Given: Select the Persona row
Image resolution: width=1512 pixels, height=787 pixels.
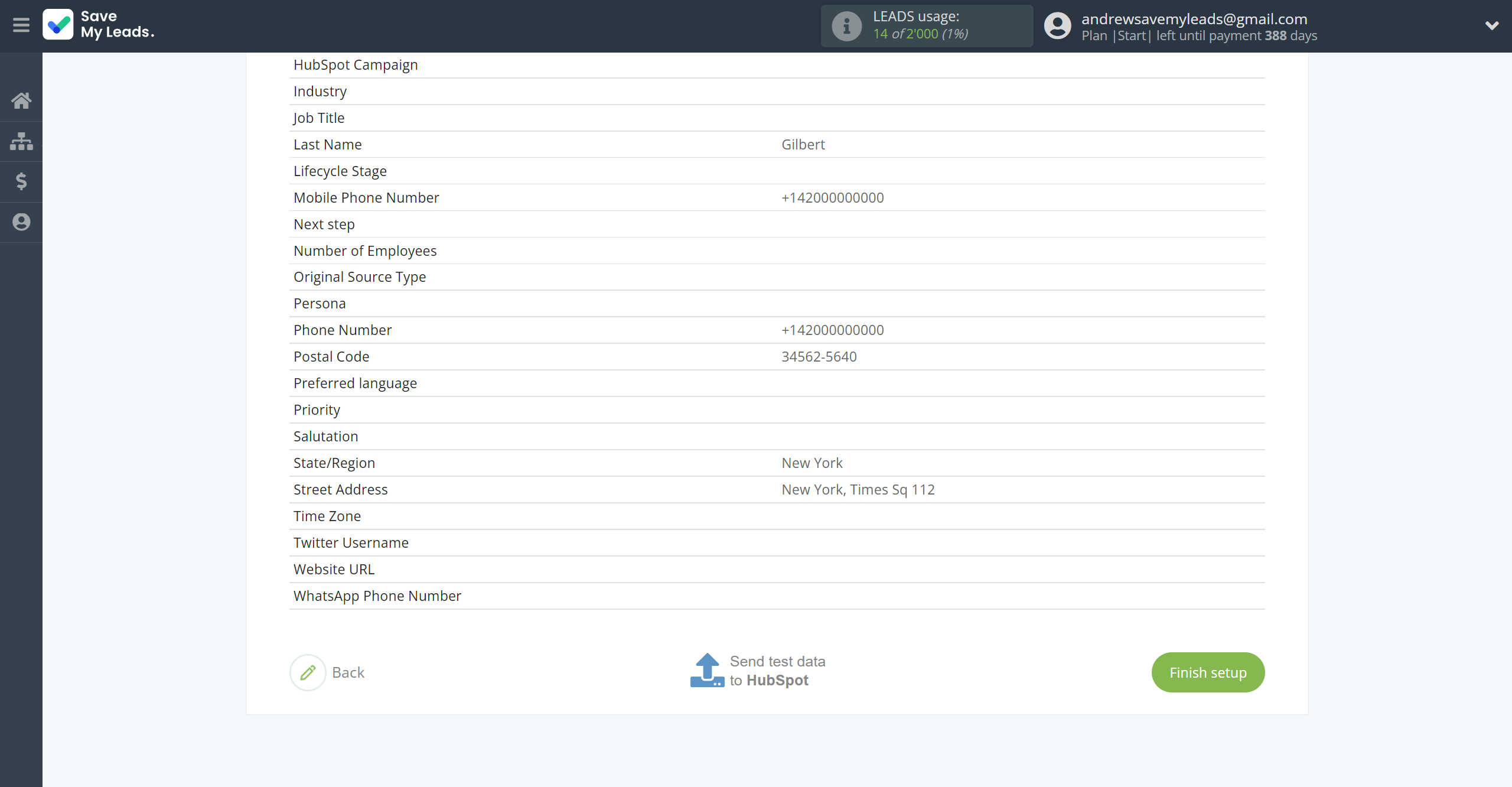Looking at the screenshot, I should (x=777, y=304).
